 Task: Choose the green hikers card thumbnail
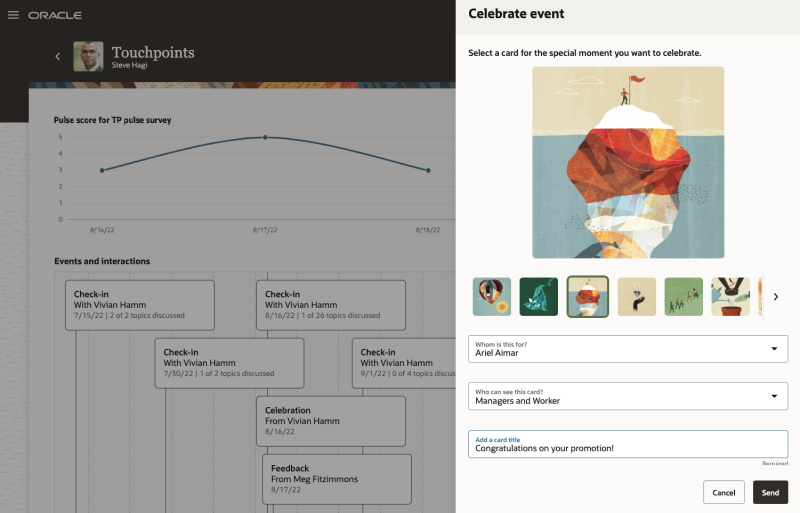click(x=684, y=297)
